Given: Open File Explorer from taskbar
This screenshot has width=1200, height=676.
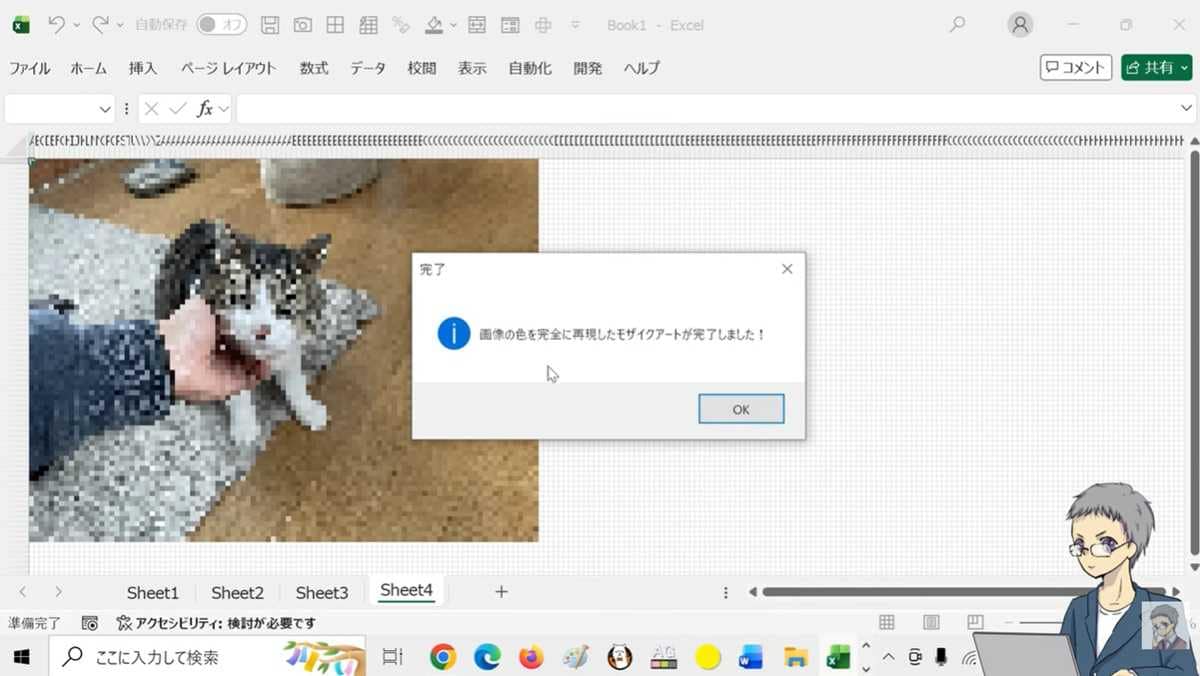Looking at the screenshot, I should click(x=796, y=657).
